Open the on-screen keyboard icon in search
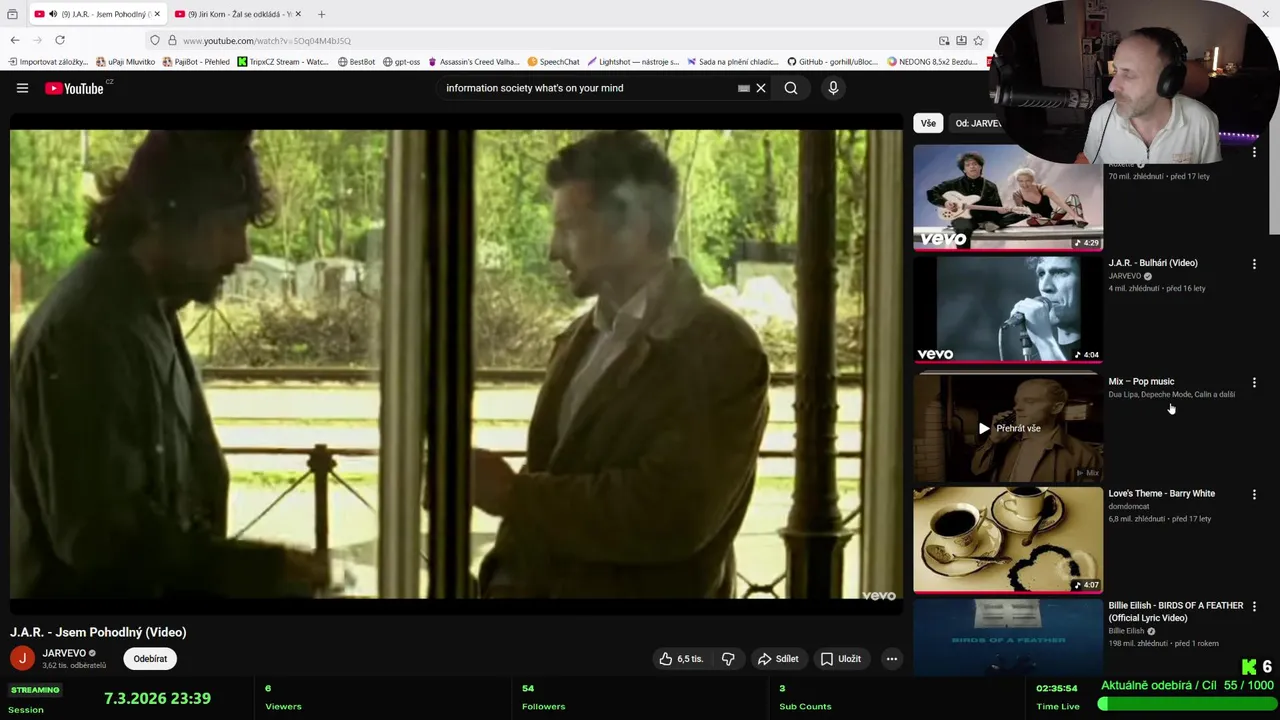Viewport: 1280px width, 720px height. (744, 88)
